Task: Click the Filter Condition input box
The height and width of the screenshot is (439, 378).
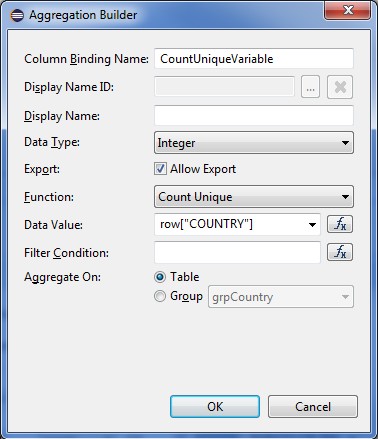Action: coord(237,252)
